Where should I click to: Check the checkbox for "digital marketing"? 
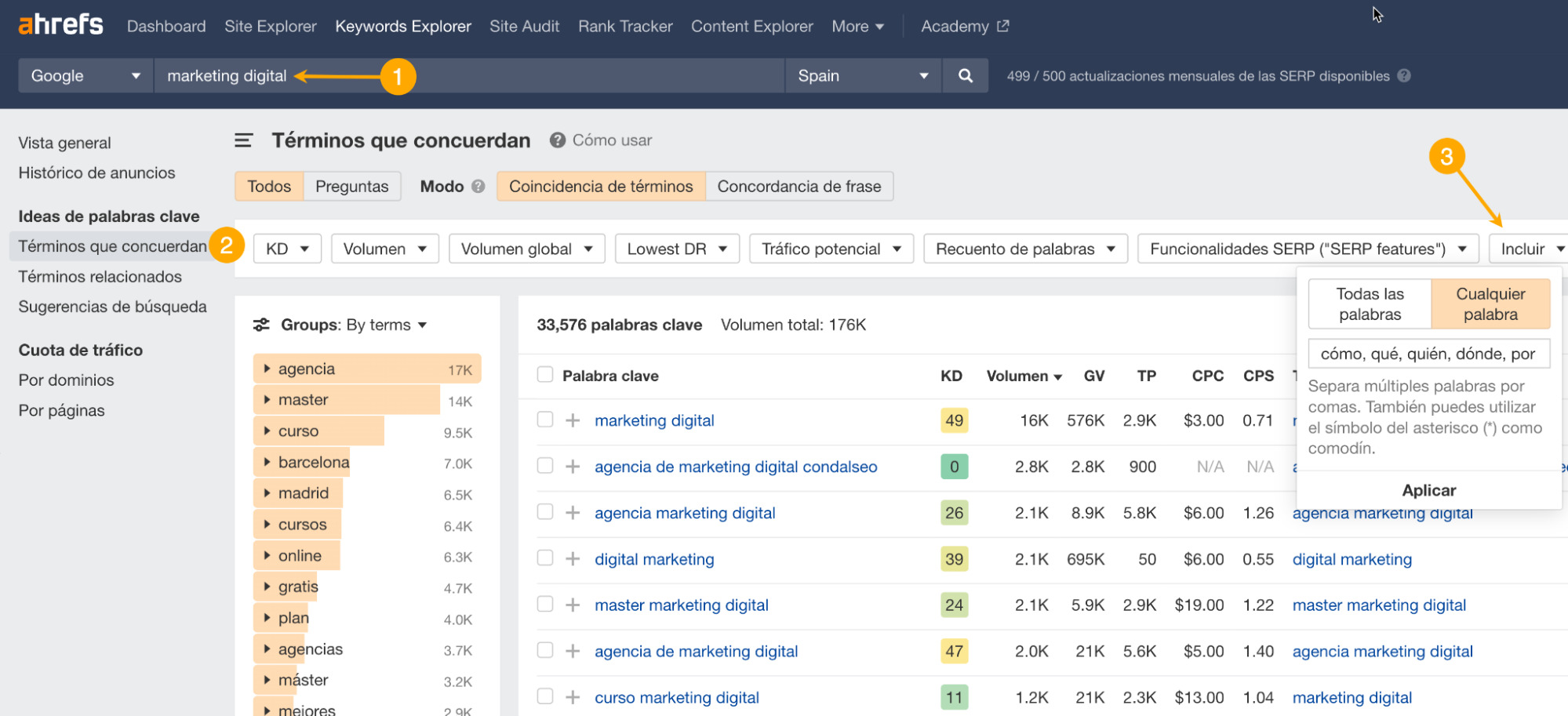pyautogui.click(x=544, y=558)
